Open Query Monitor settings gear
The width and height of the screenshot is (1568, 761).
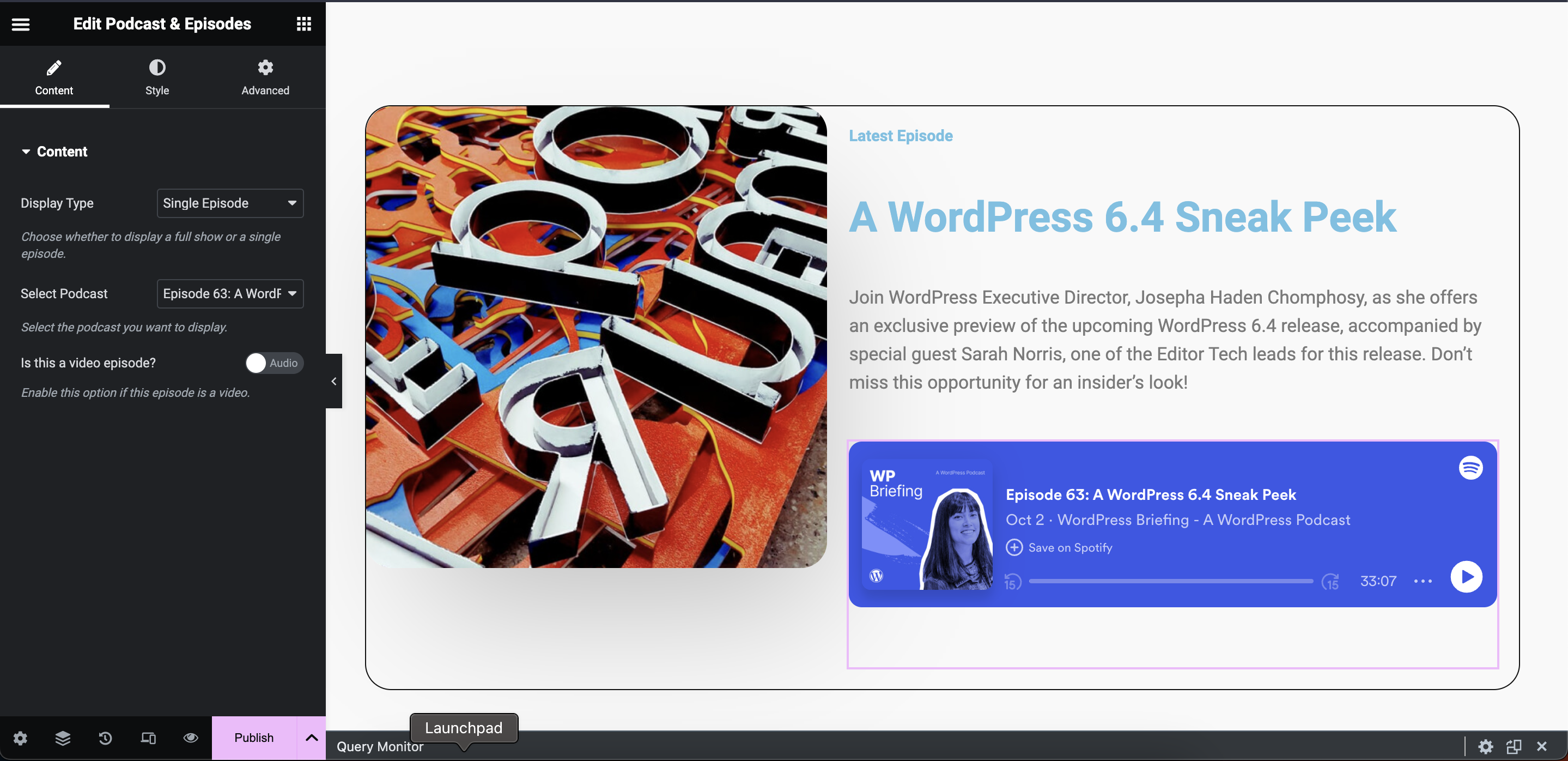pos(1485,746)
